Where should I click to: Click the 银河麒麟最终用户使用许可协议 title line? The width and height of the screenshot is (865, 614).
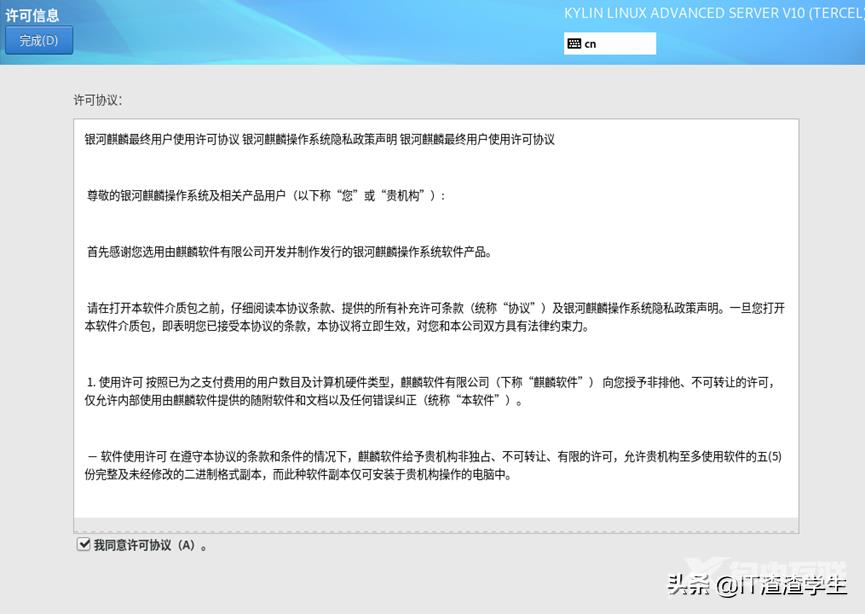[x=162, y=140]
